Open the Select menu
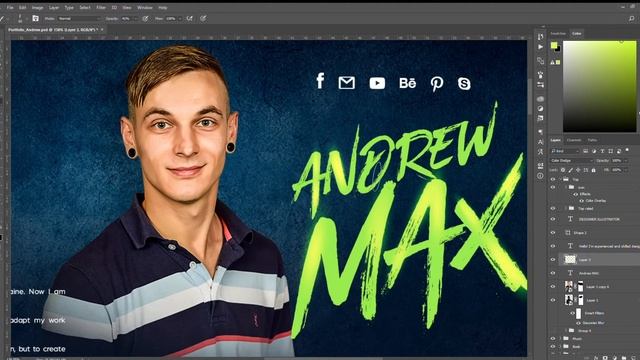The height and width of the screenshot is (360, 640). (85, 8)
